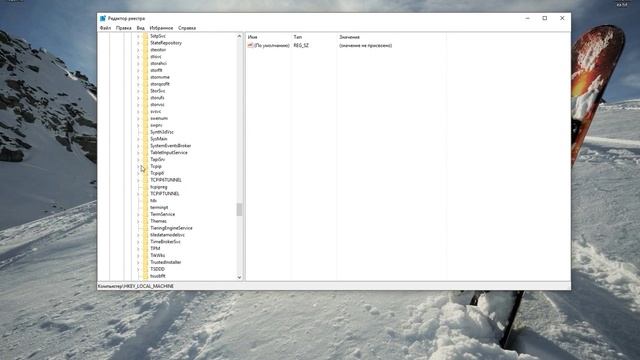Click the REG_SZ type cell
Image resolution: width=640 pixels, height=360 pixels.
[301, 45]
